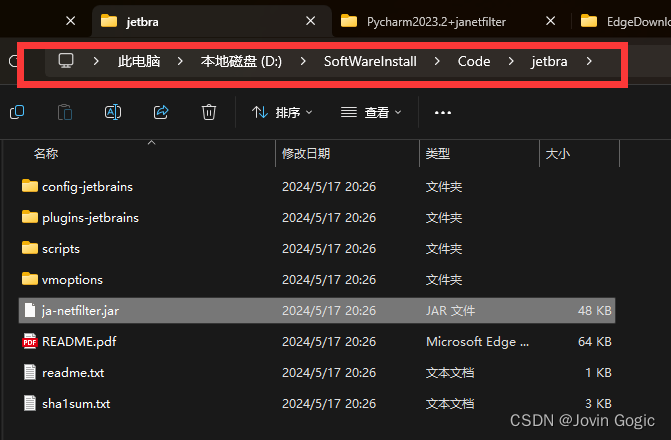Screen dimensions: 671x440
Task: Select the readme.txt file
Action: tap(317, 372)
